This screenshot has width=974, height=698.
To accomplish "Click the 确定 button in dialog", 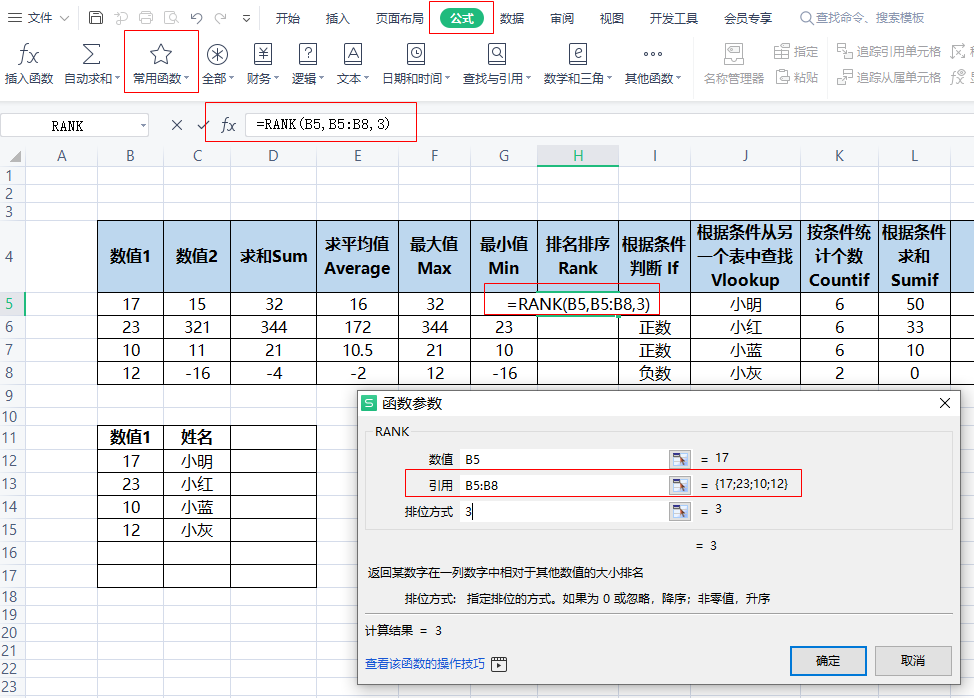I will point(828,661).
